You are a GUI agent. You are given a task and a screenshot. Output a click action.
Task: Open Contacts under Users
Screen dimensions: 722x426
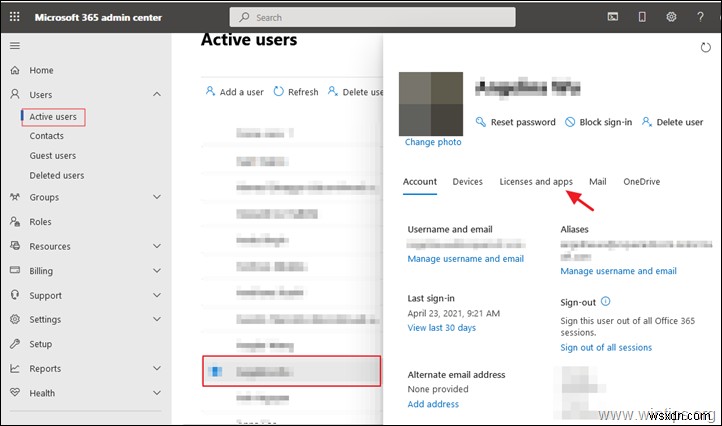coord(47,136)
